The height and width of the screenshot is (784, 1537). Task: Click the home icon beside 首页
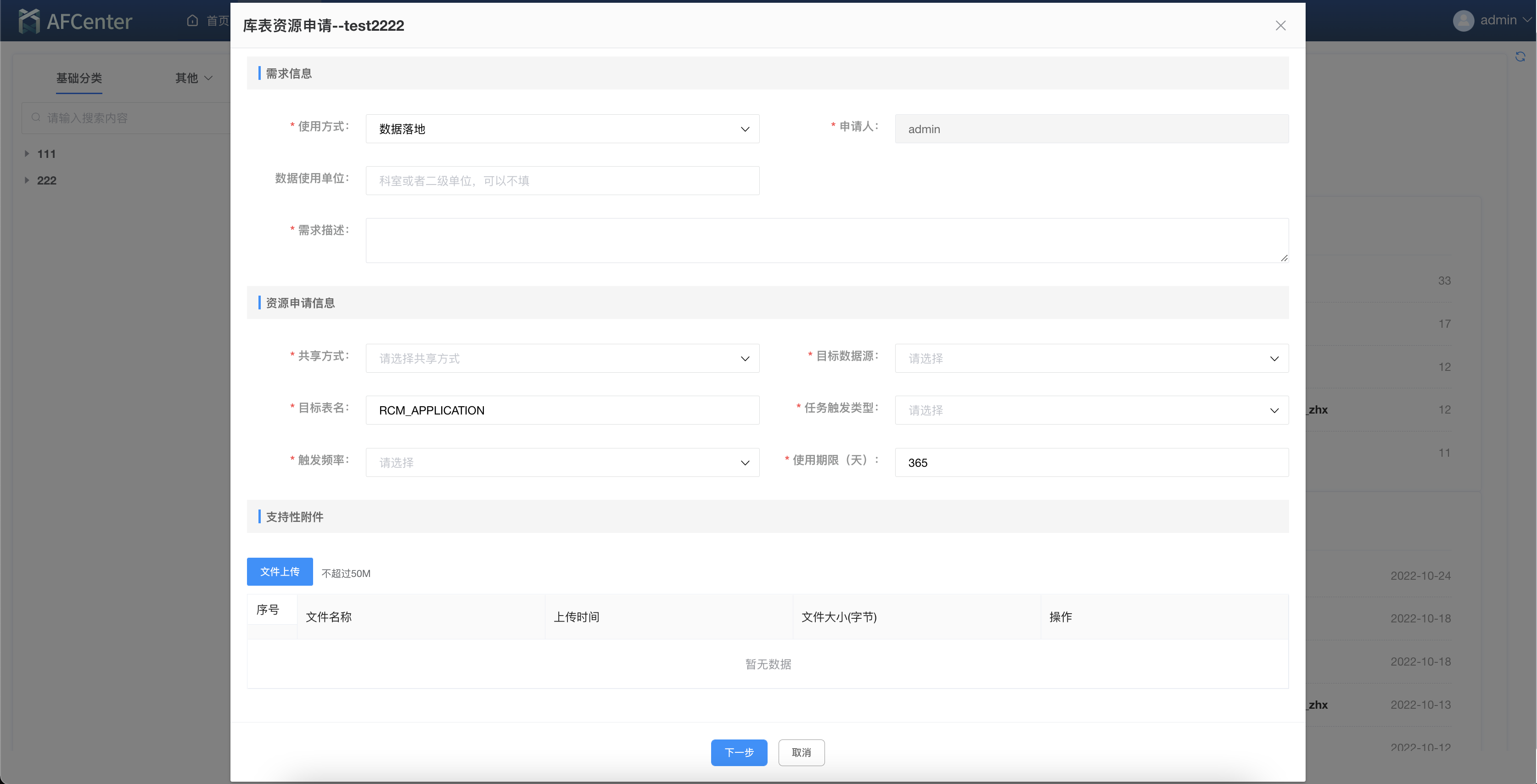[192, 20]
